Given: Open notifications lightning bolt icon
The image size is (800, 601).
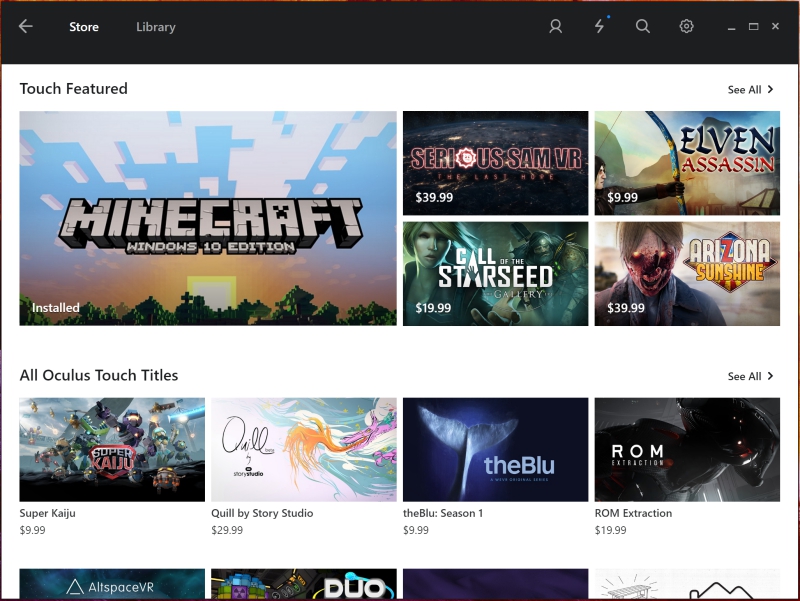Looking at the screenshot, I should point(599,27).
